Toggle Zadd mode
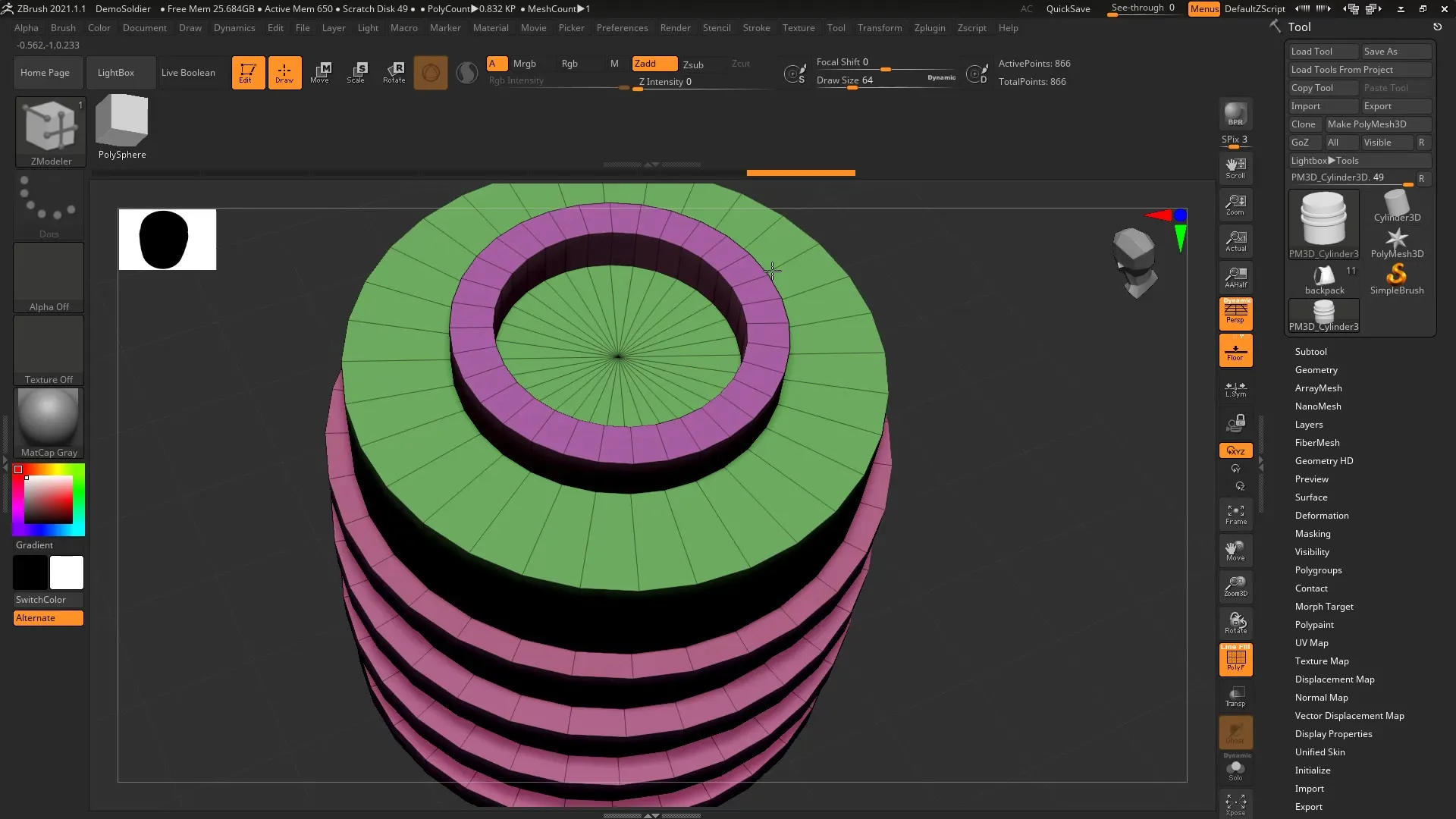Screen dimensions: 1456x819 (x=655, y=64)
